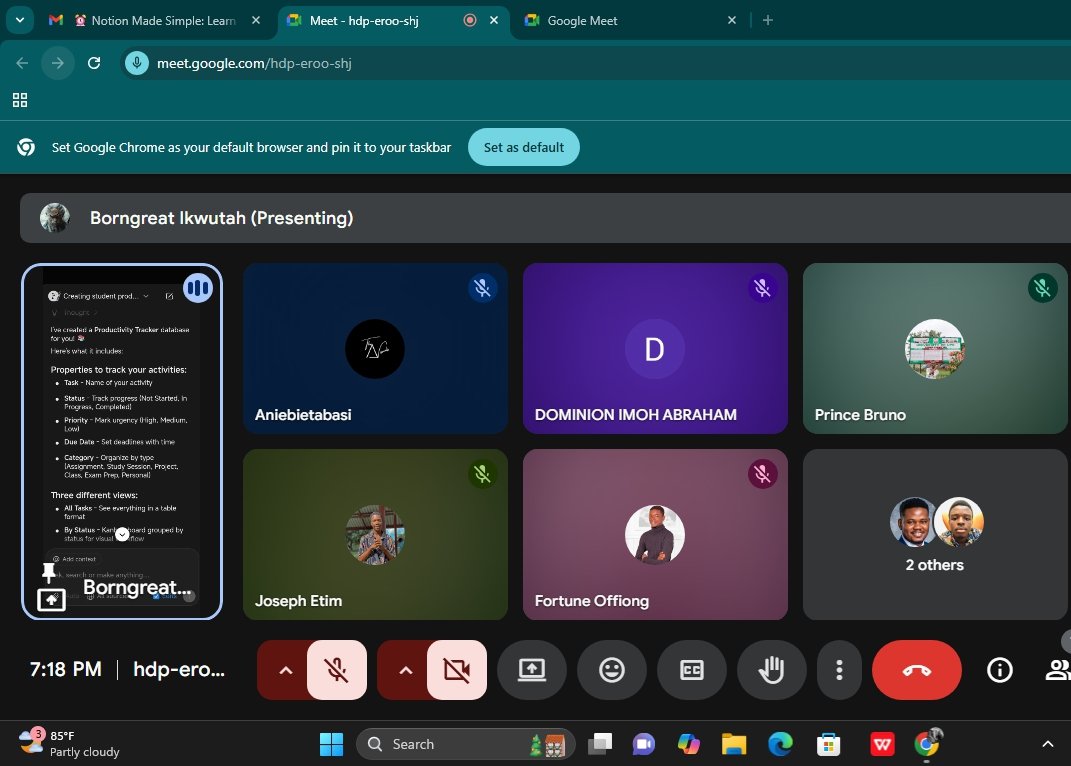Expand the microphone audio settings chevron
This screenshot has height=766, width=1071.
coord(285,670)
